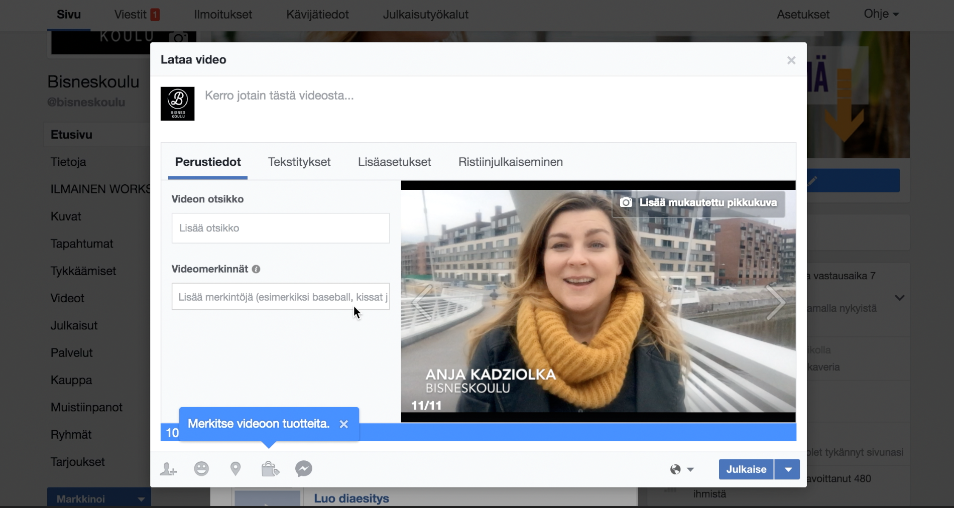Click the Messenger icon in composer

click(304, 469)
